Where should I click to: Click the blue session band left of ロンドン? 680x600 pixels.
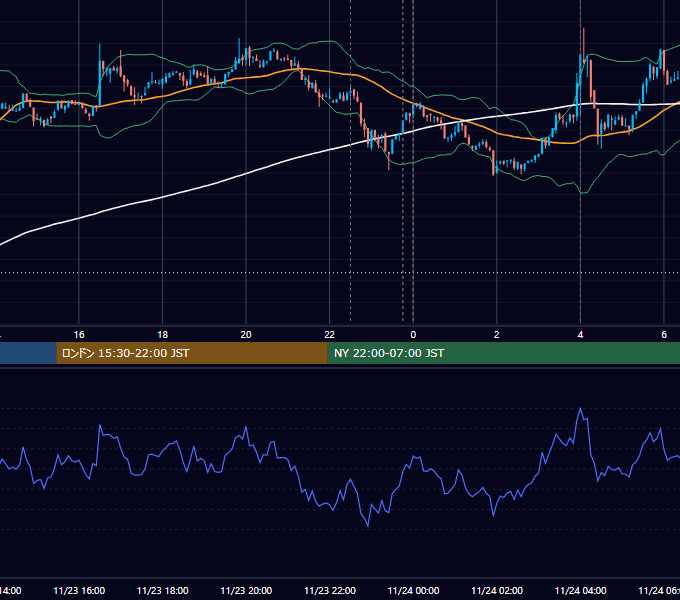click(28, 353)
